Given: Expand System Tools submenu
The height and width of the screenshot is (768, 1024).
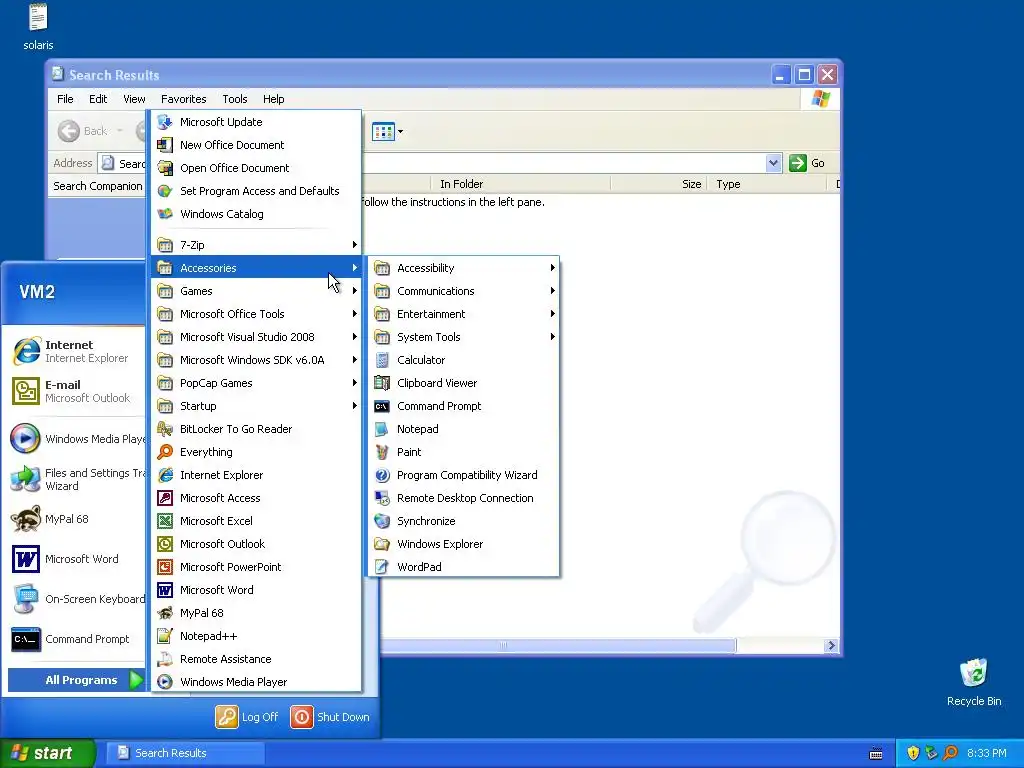Looking at the screenshot, I should click(464, 337).
